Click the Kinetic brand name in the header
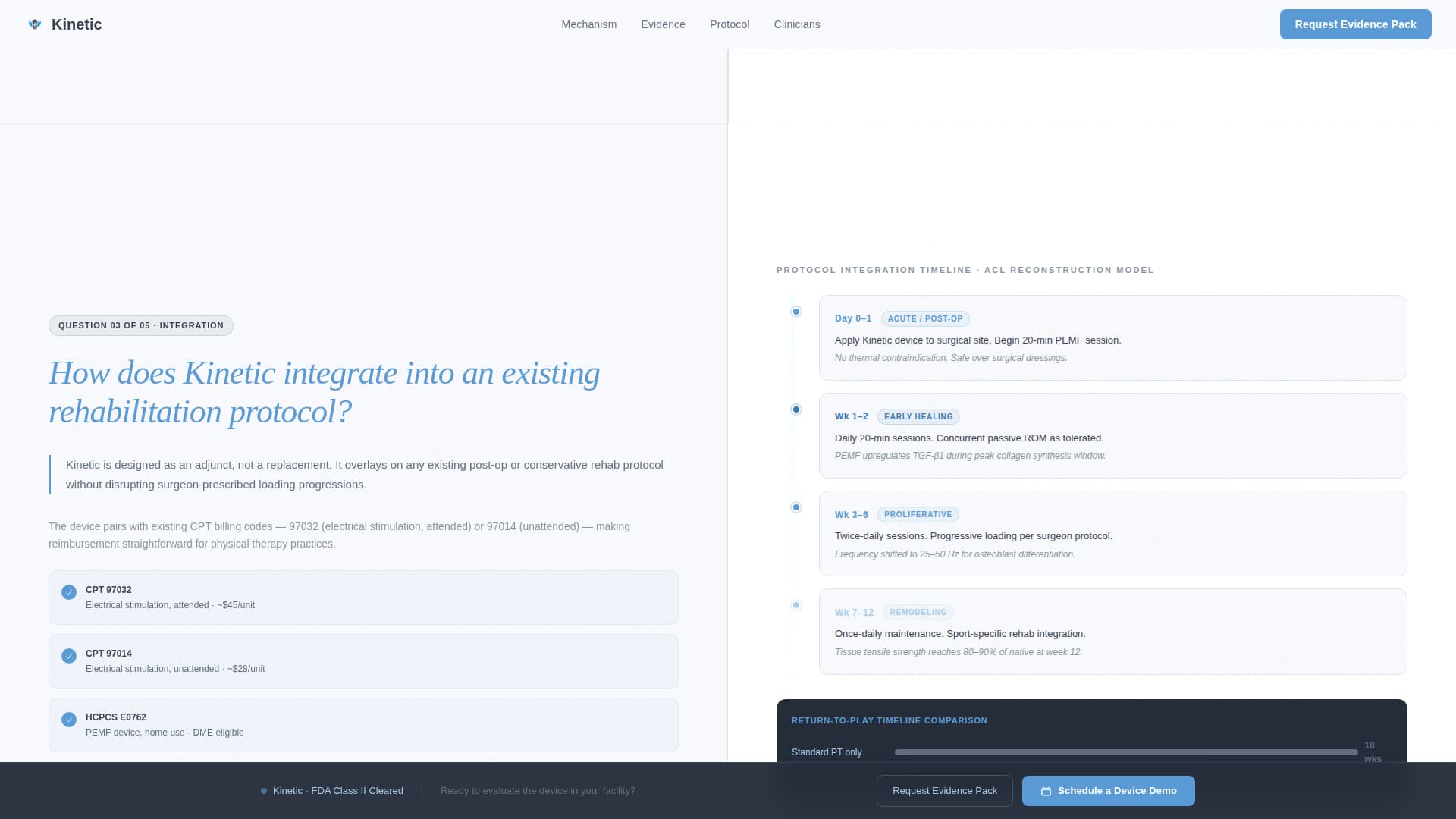 pyautogui.click(x=77, y=24)
